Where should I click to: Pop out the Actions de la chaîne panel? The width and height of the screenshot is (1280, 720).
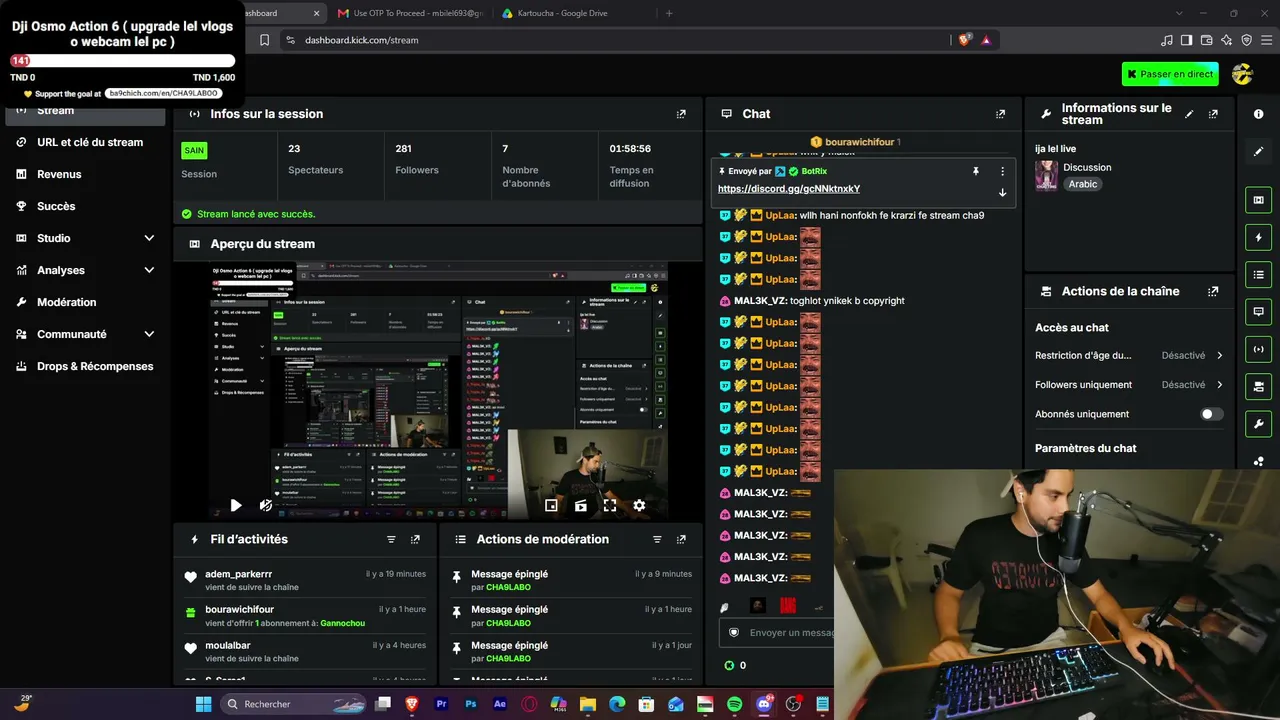point(1213,292)
